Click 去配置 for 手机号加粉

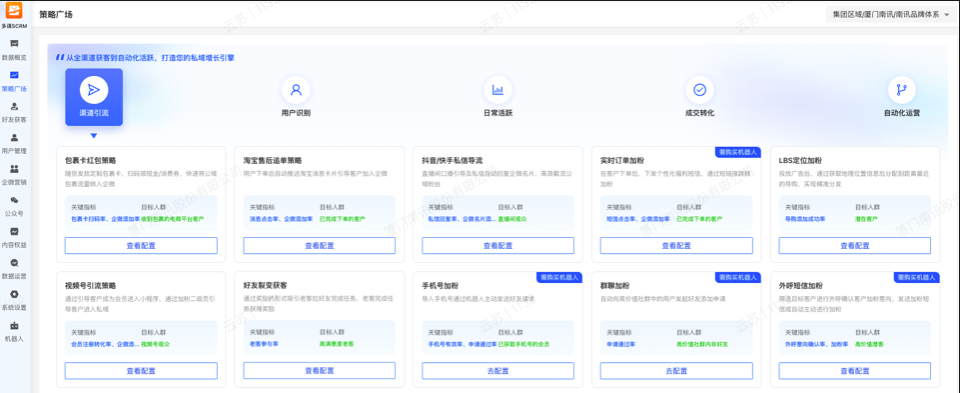tap(498, 371)
